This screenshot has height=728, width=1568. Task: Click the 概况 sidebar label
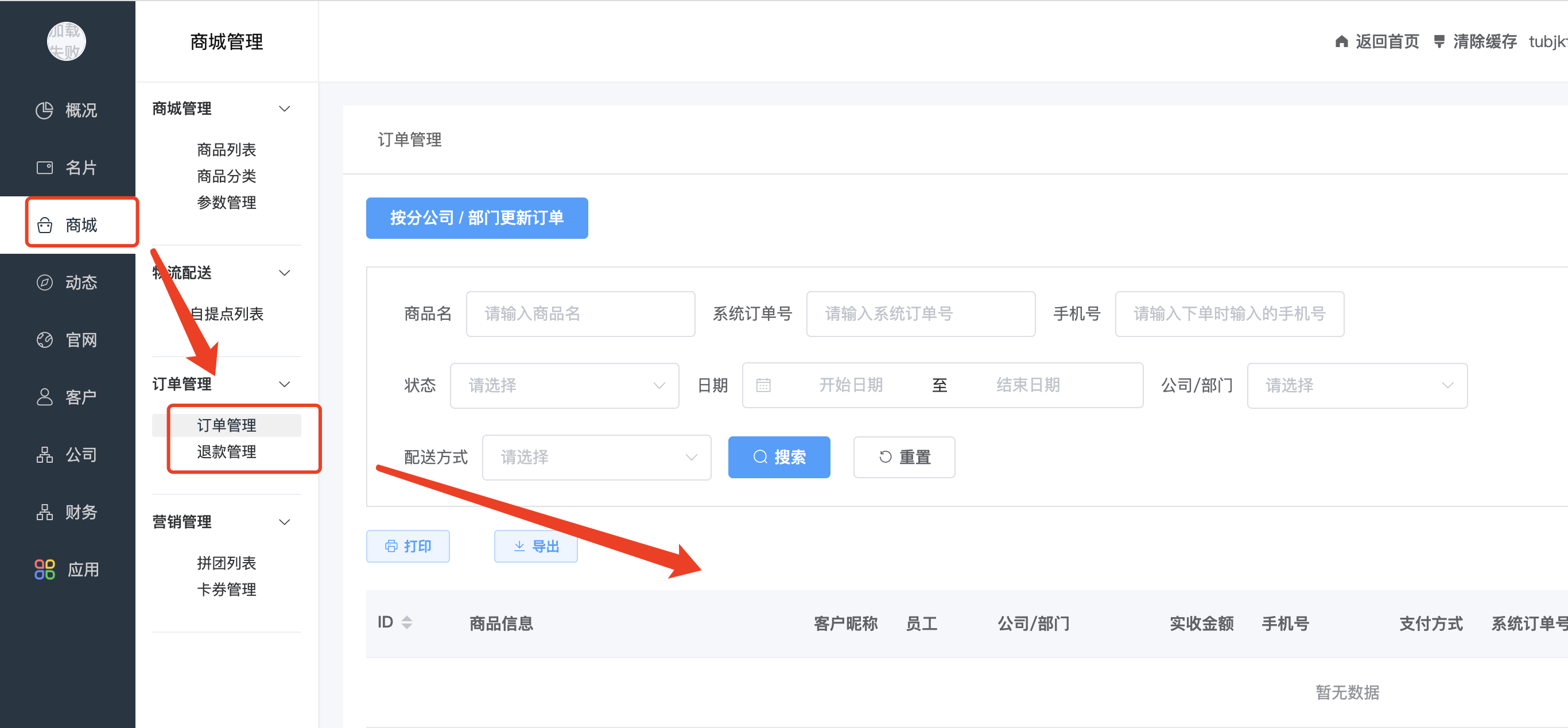(x=81, y=110)
